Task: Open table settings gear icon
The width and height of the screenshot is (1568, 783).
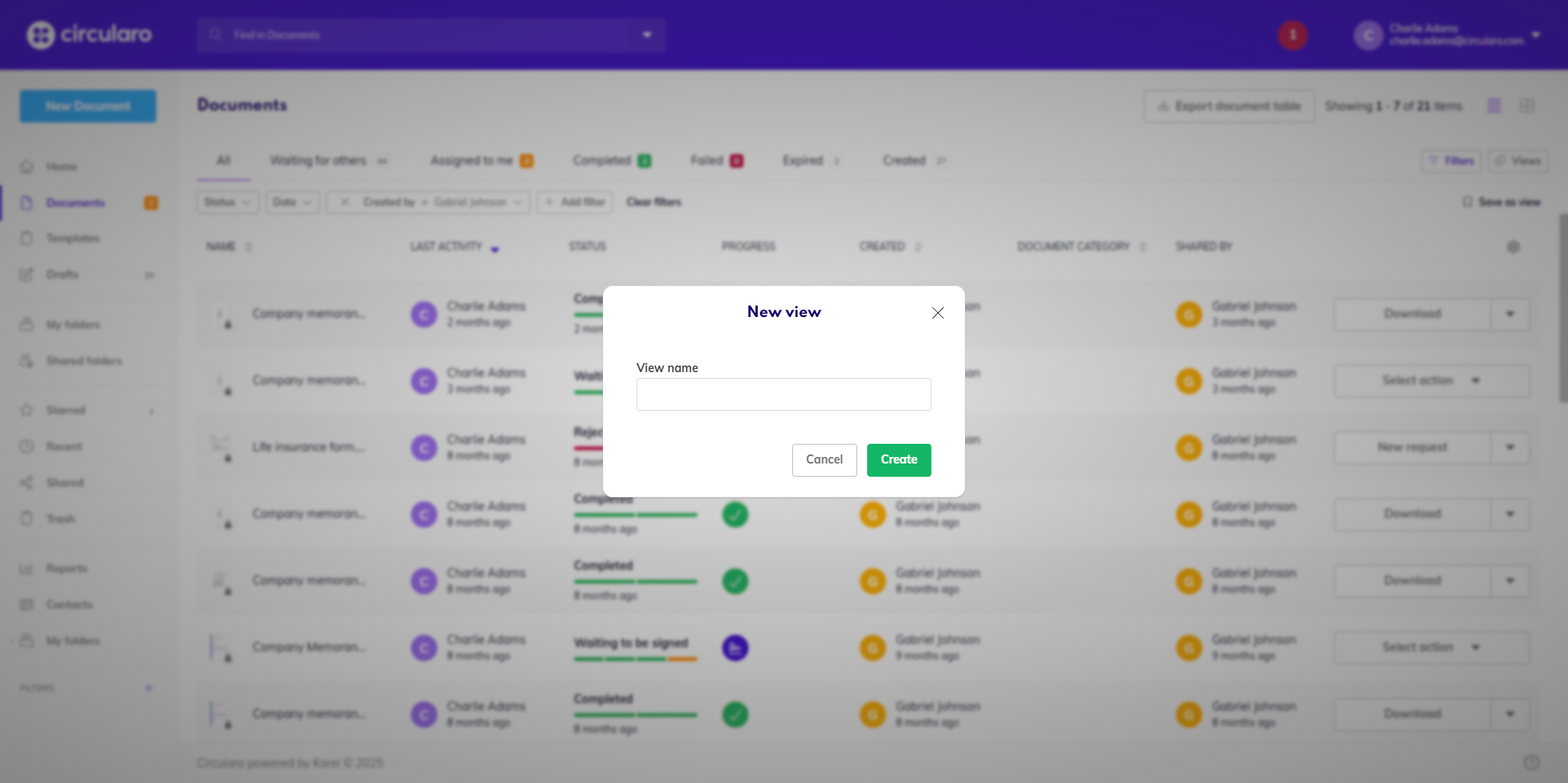Action: coord(1513,247)
